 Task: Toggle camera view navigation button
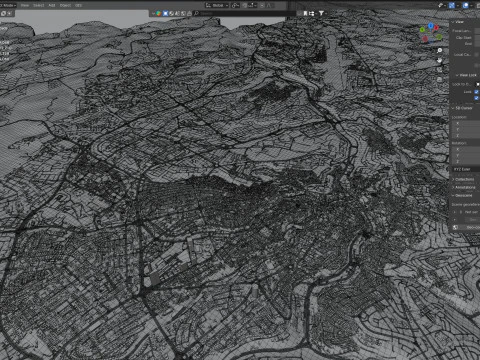[x=440, y=70]
